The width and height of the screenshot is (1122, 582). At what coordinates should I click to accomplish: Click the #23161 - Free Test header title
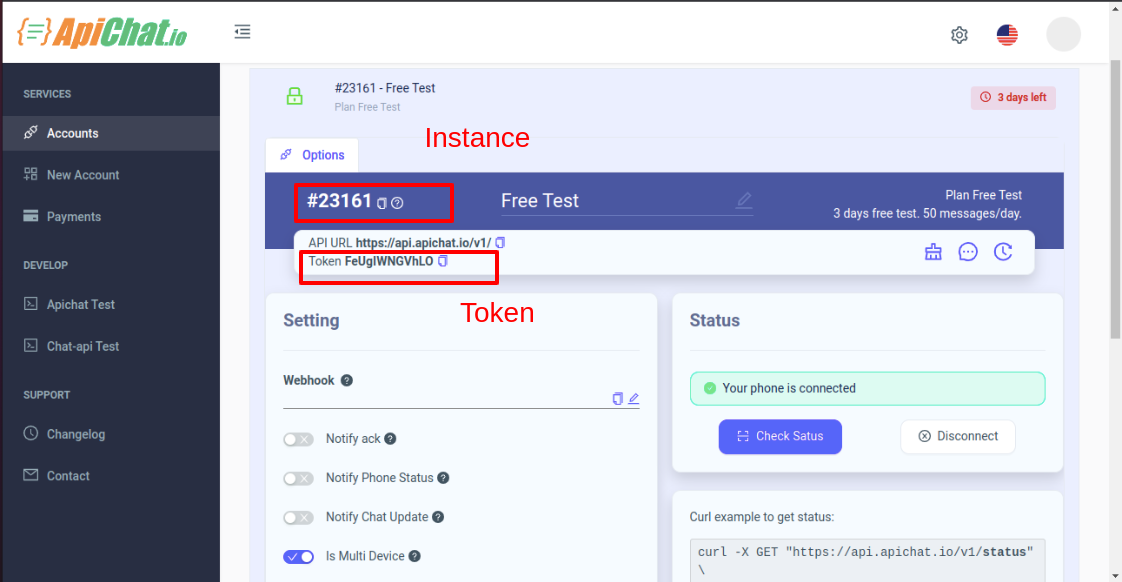[385, 88]
